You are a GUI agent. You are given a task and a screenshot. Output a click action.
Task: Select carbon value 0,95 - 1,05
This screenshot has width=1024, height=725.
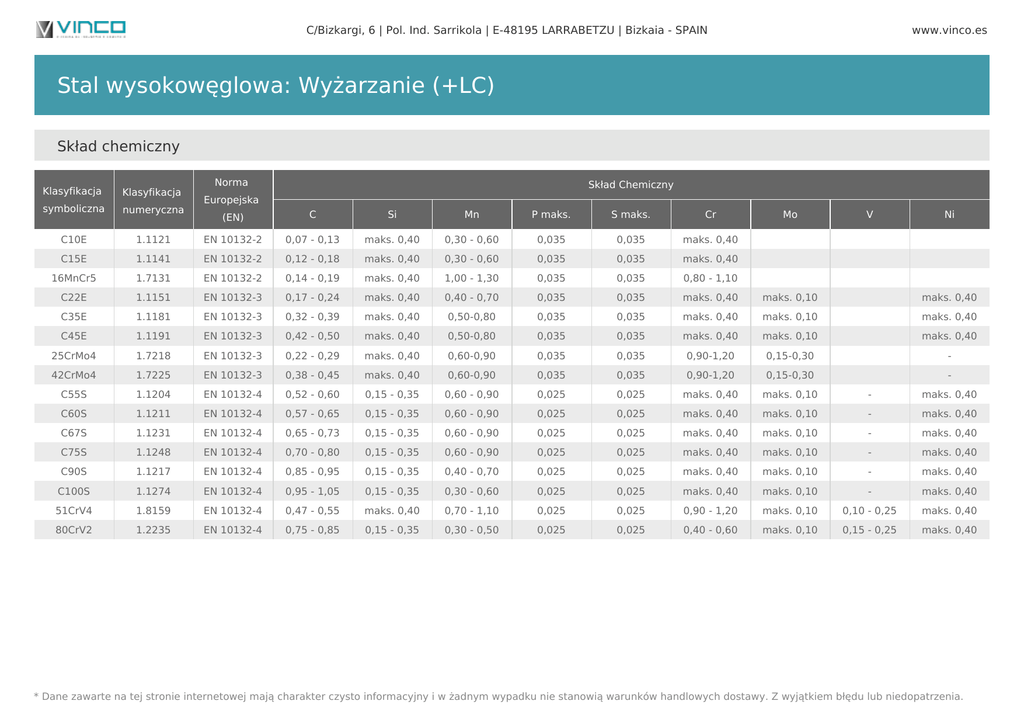[x=312, y=491]
